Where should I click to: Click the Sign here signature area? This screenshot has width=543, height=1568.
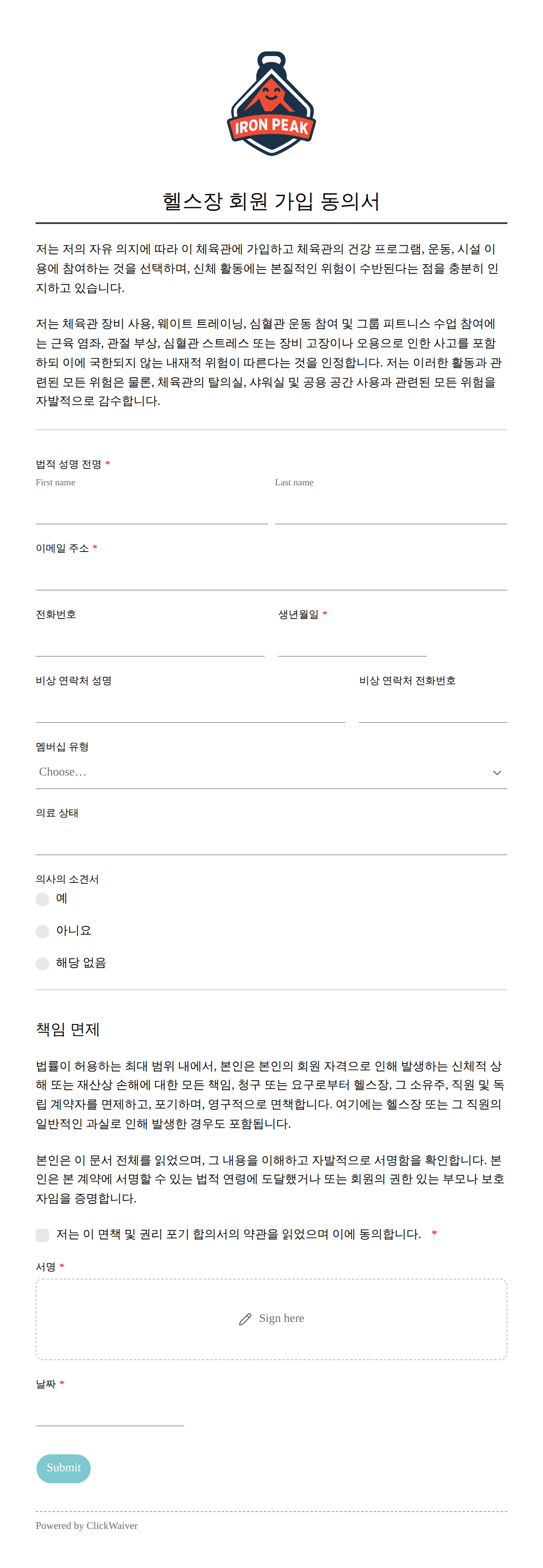click(x=271, y=1319)
